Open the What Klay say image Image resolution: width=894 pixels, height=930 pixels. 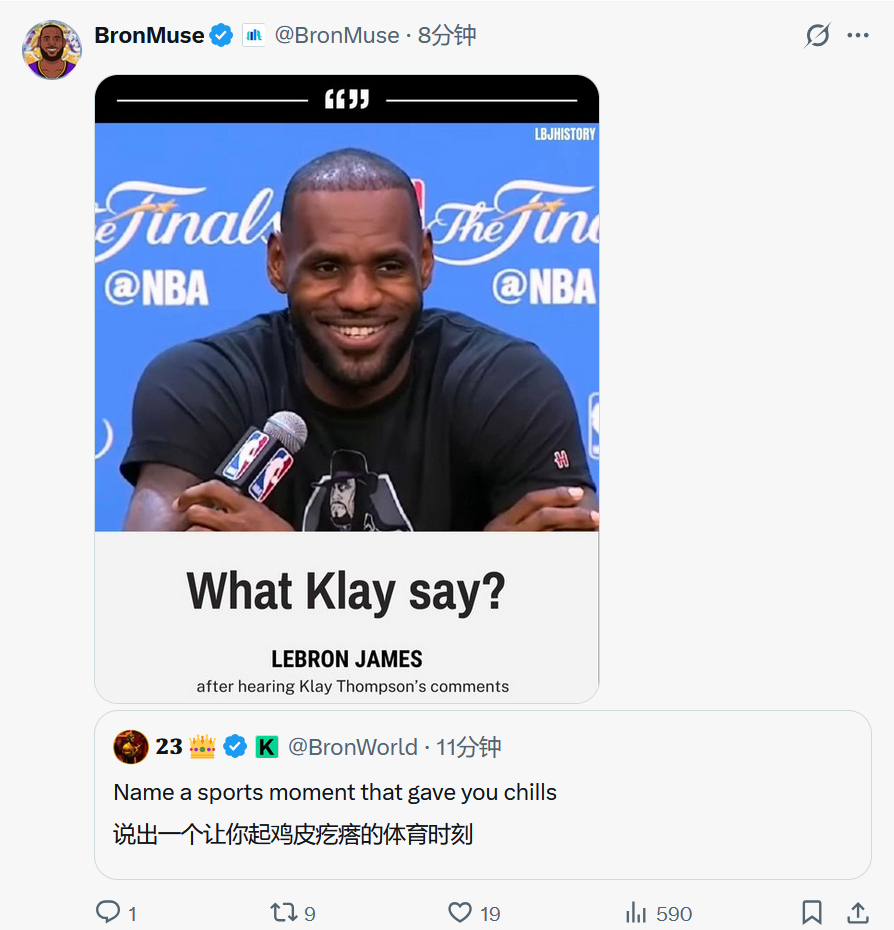[346, 388]
